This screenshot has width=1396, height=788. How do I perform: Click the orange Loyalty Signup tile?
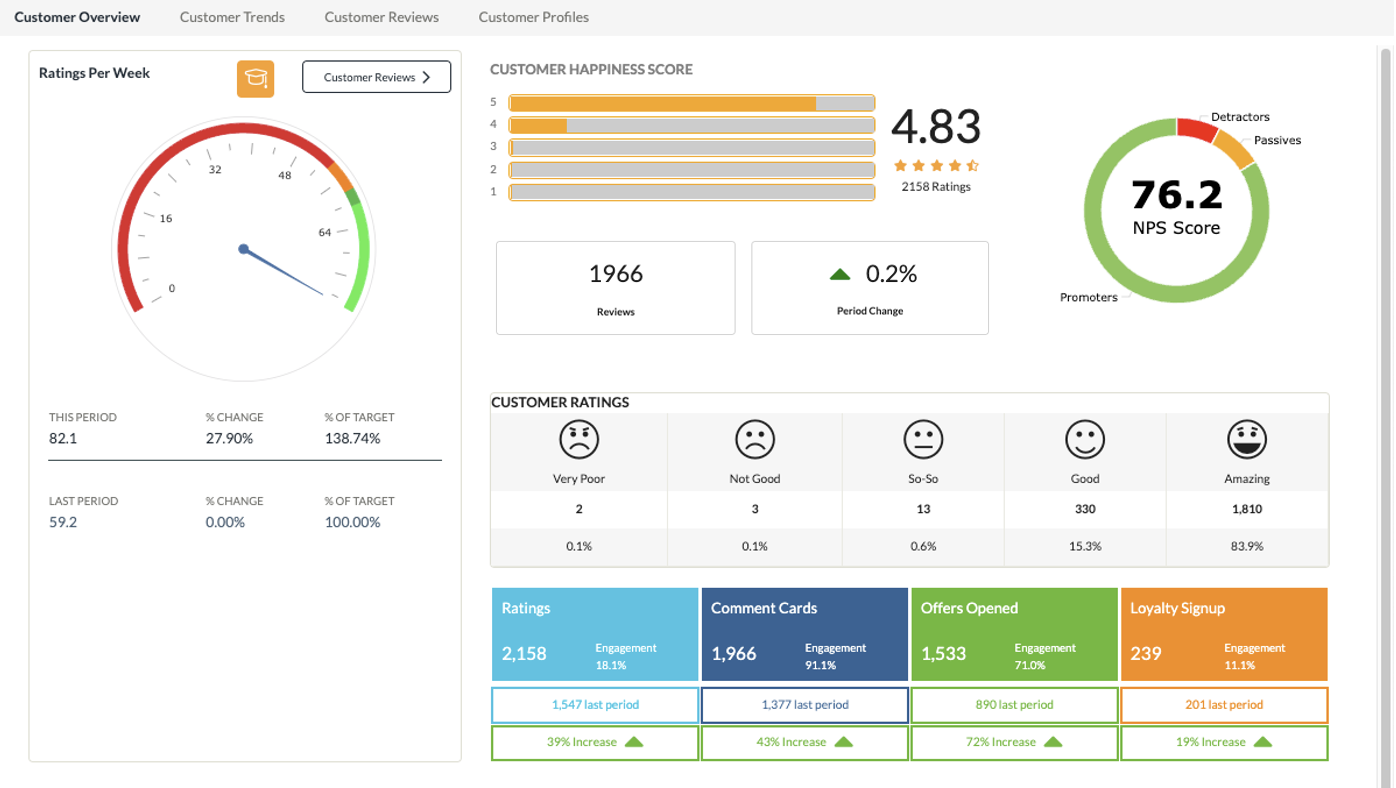tap(1224, 634)
